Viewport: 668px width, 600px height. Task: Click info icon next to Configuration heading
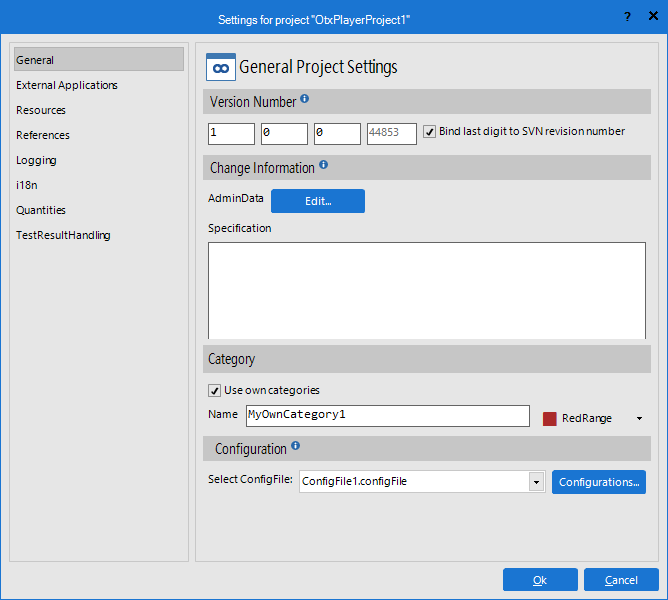pos(296,447)
